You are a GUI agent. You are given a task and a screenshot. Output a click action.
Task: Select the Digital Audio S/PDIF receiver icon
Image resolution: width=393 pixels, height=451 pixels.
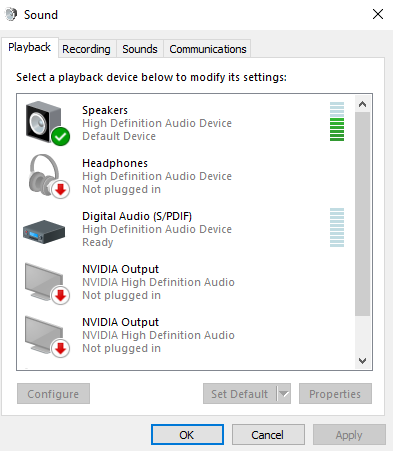(x=44, y=231)
